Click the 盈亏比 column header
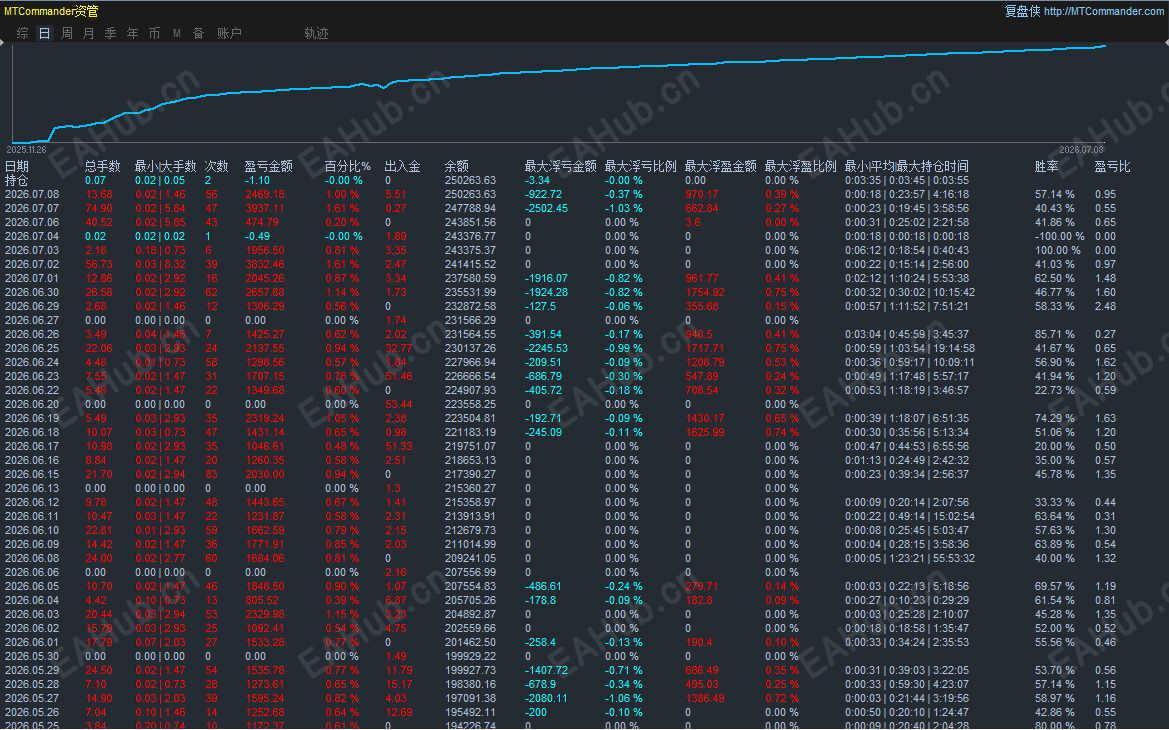 (1112, 166)
